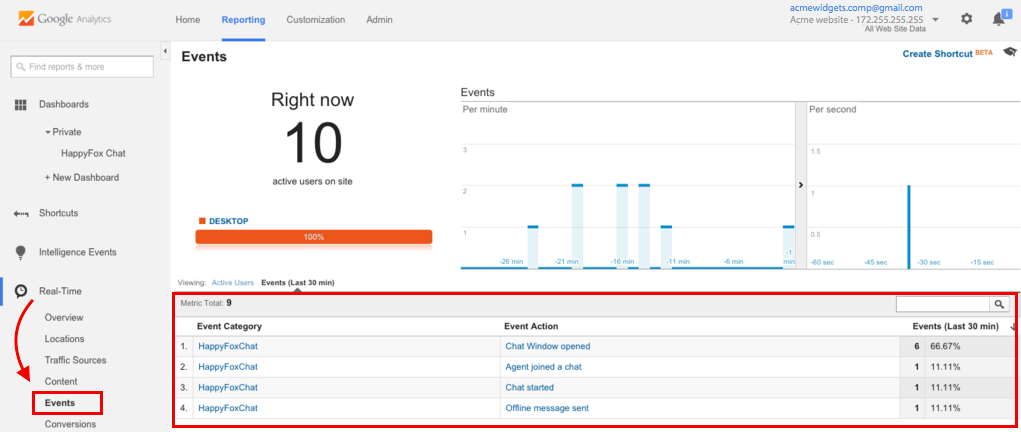The height and width of the screenshot is (432, 1021).
Task: Switch to the Active Users view
Action: click(232, 283)
